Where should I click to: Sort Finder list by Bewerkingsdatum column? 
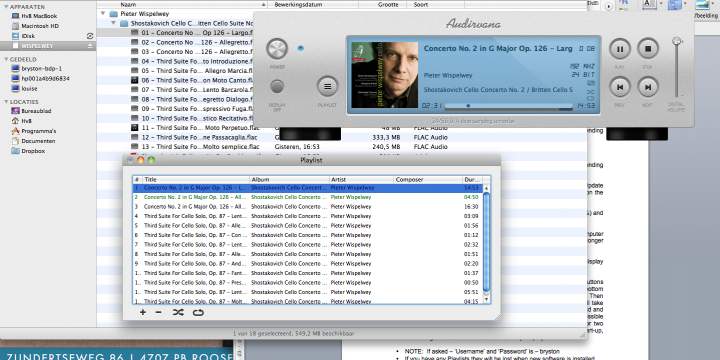[x=315, y=4]
